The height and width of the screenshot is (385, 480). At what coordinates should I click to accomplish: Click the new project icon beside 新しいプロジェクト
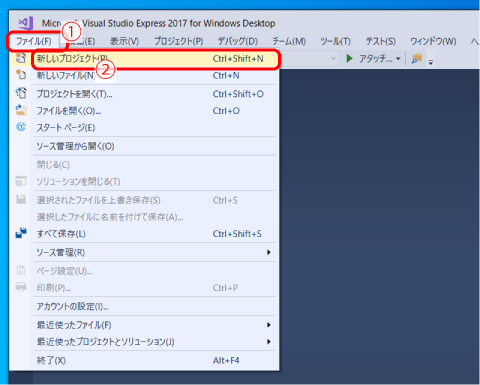click(21, 58)
